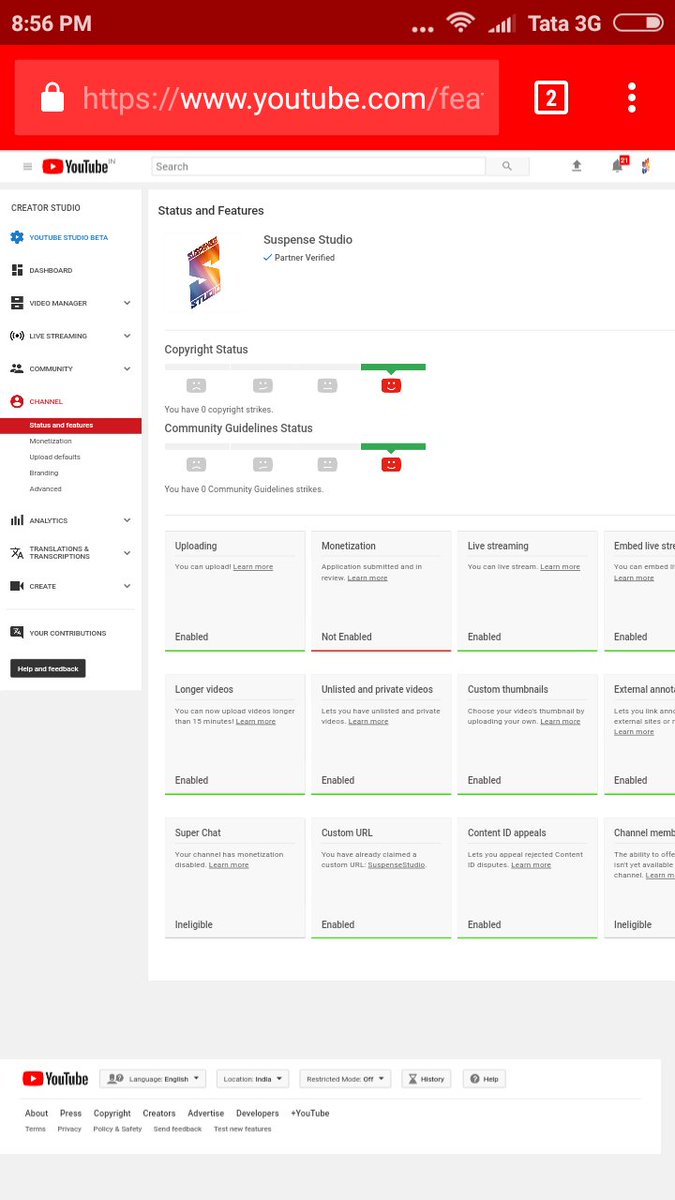Click the Community people icon
Image resolution: width=675 pixels, height=1200 pixels.
coord(17,369)
